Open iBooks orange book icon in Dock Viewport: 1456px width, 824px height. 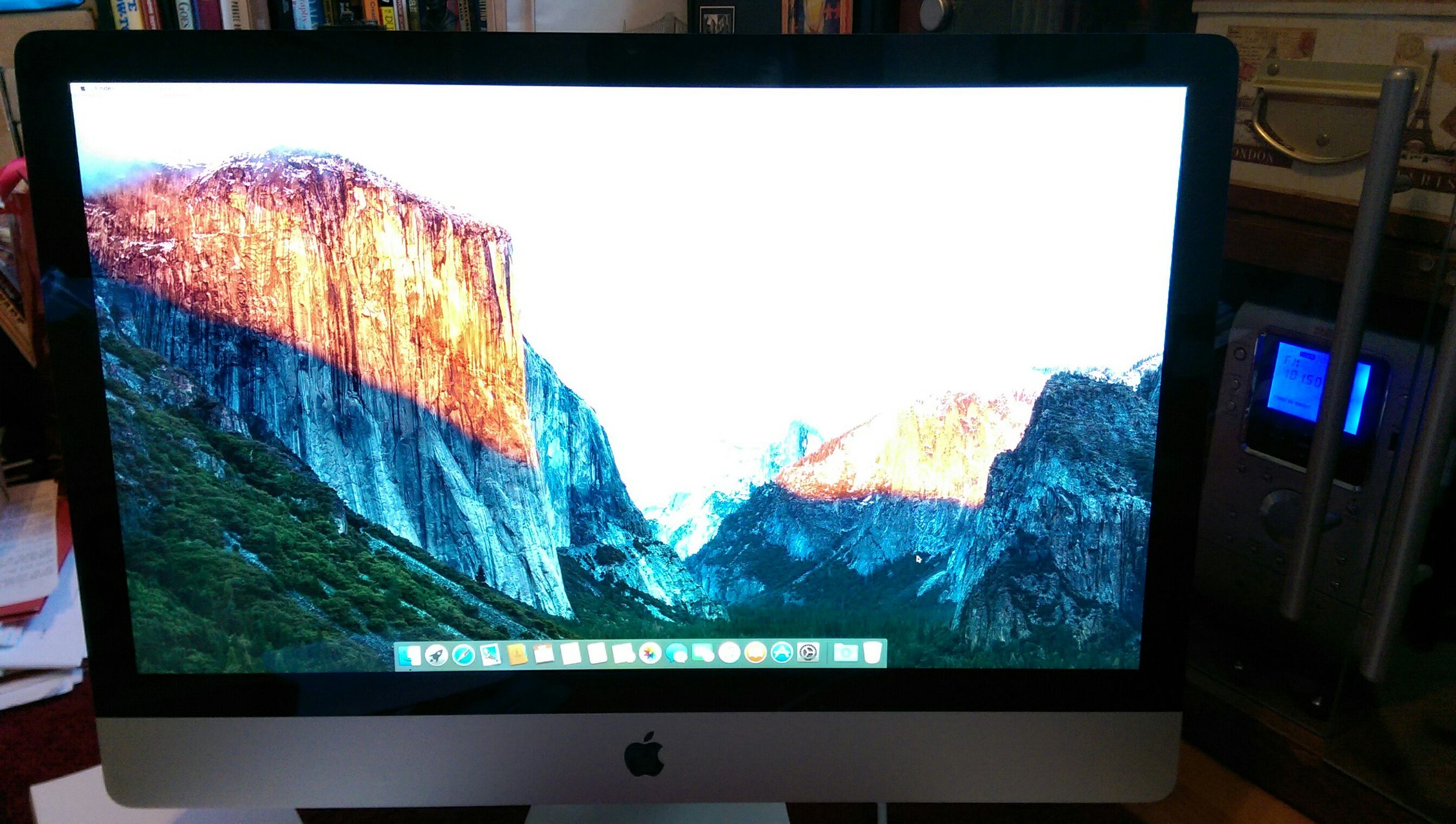[x=755, y=653]
